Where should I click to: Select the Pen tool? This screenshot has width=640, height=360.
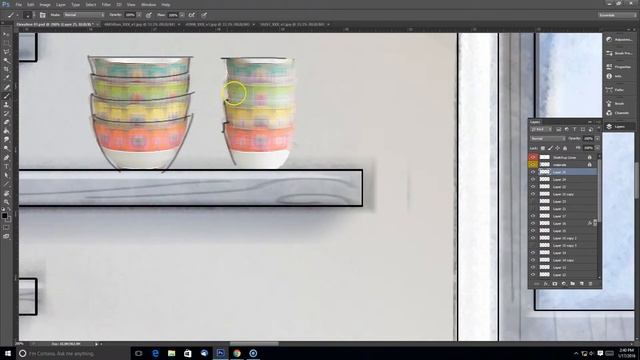[7, 158]
